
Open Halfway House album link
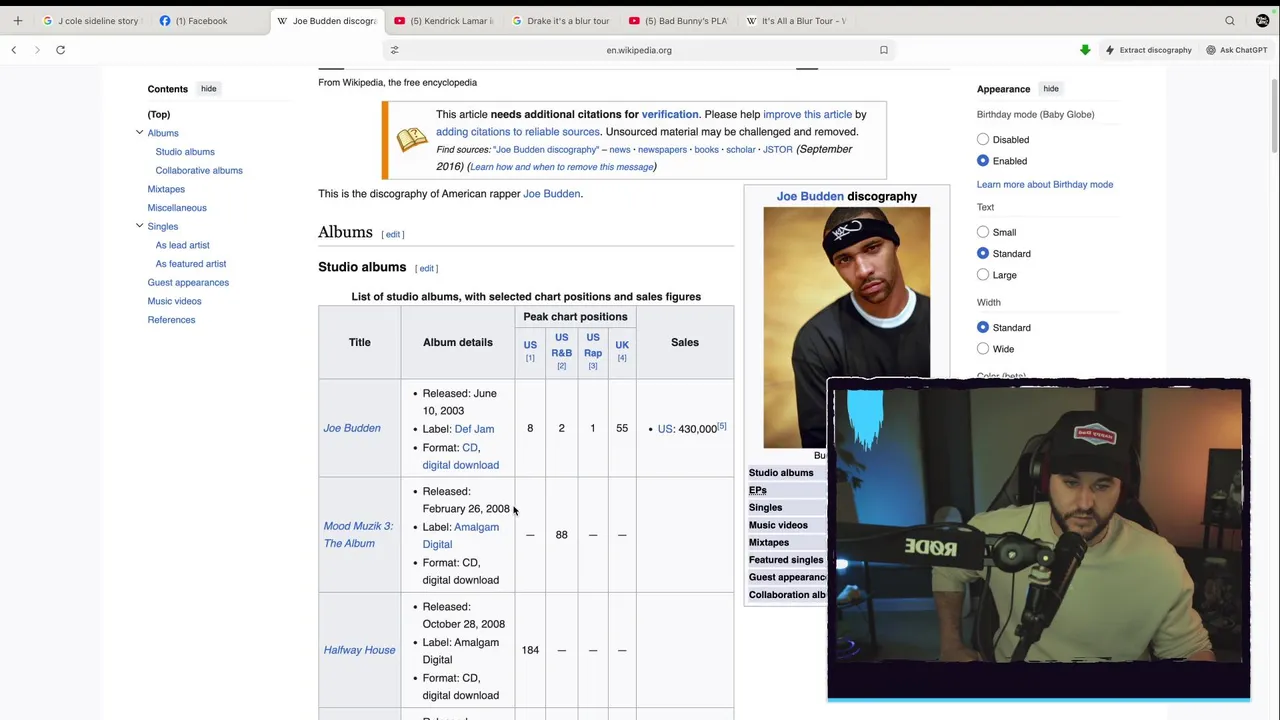[x=359, y=650]
